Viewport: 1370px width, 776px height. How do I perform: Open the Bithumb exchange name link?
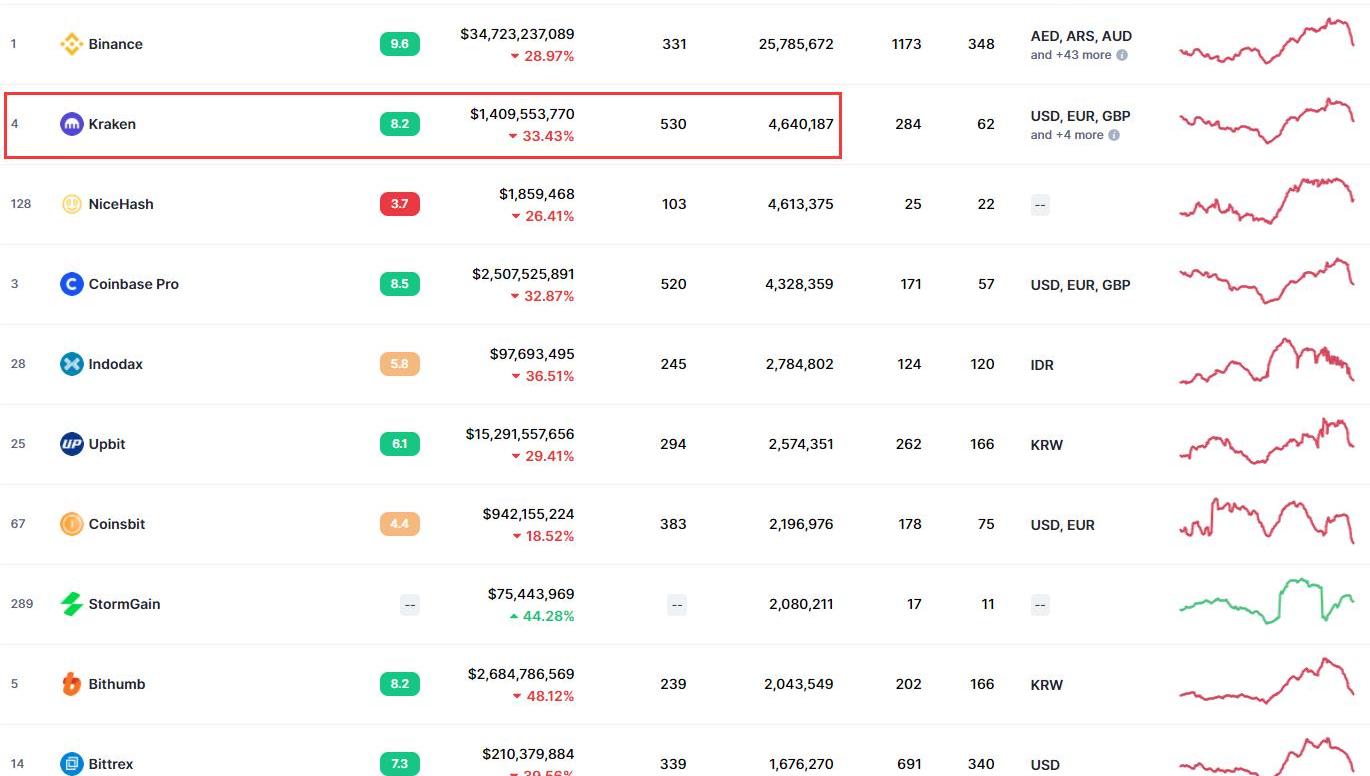(116, 684)
